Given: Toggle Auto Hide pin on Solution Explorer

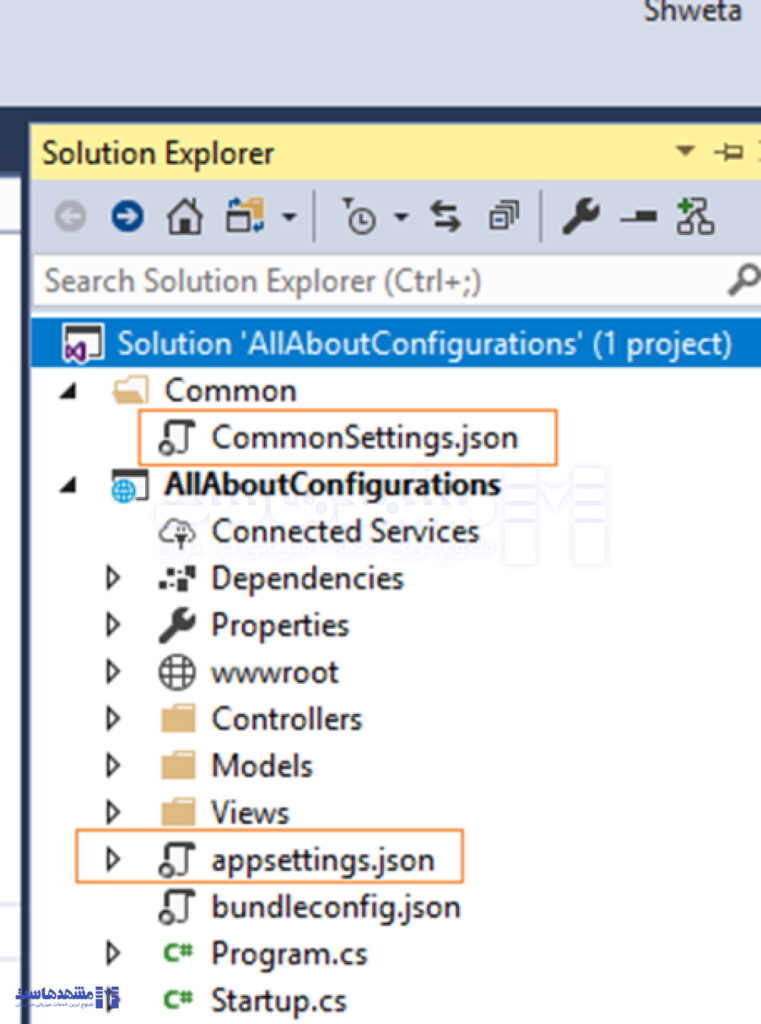Looking at the screenshot, I should tap(728, 153).
